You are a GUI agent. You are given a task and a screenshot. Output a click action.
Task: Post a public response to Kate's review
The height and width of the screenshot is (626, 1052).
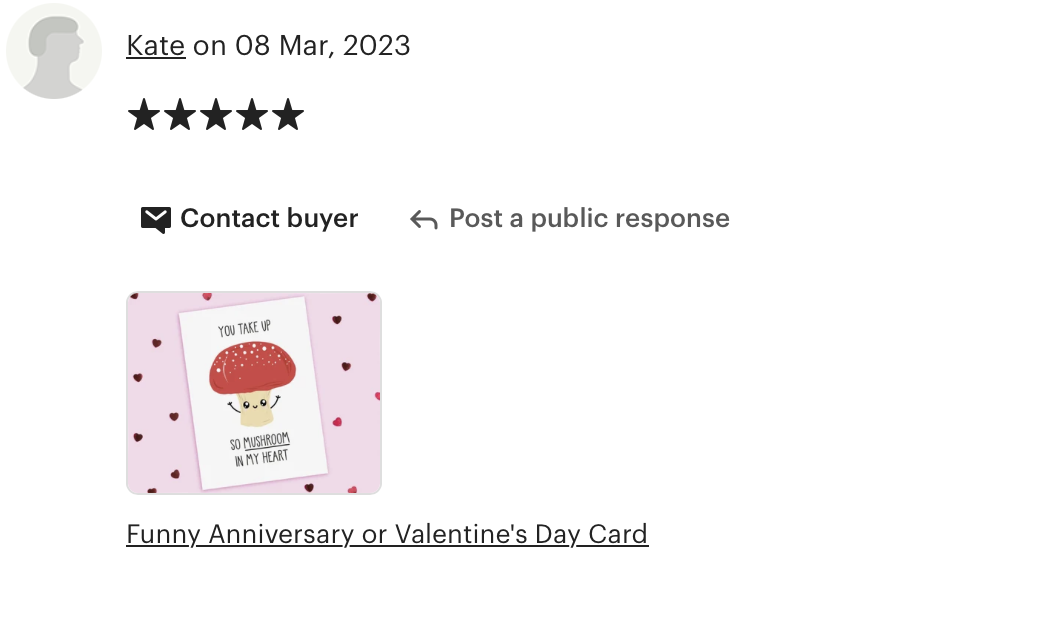[570, 219]
